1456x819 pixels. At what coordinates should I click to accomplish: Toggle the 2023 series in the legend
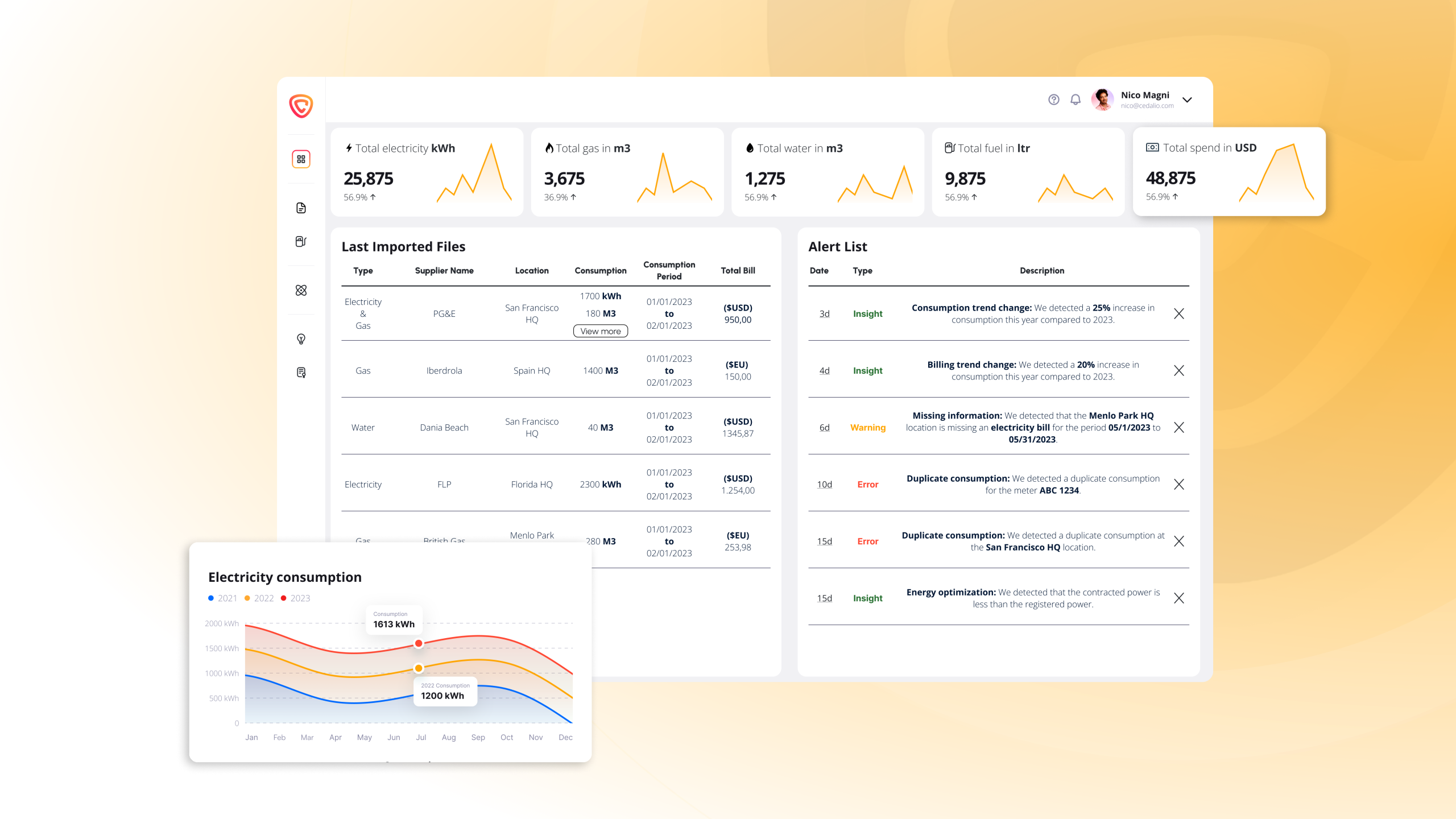click(x=296, y=598)
